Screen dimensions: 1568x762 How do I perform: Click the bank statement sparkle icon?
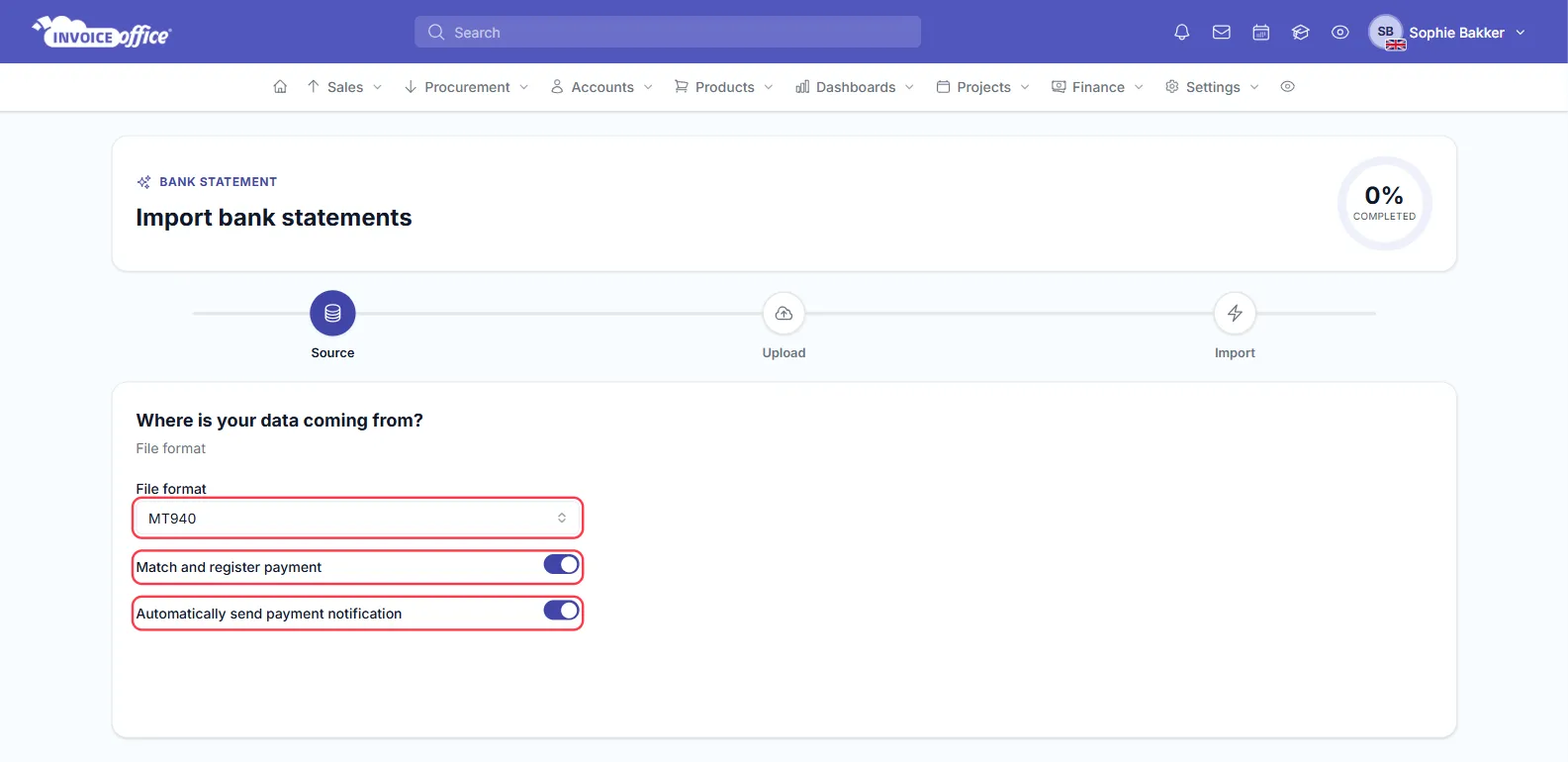[143, 182]
